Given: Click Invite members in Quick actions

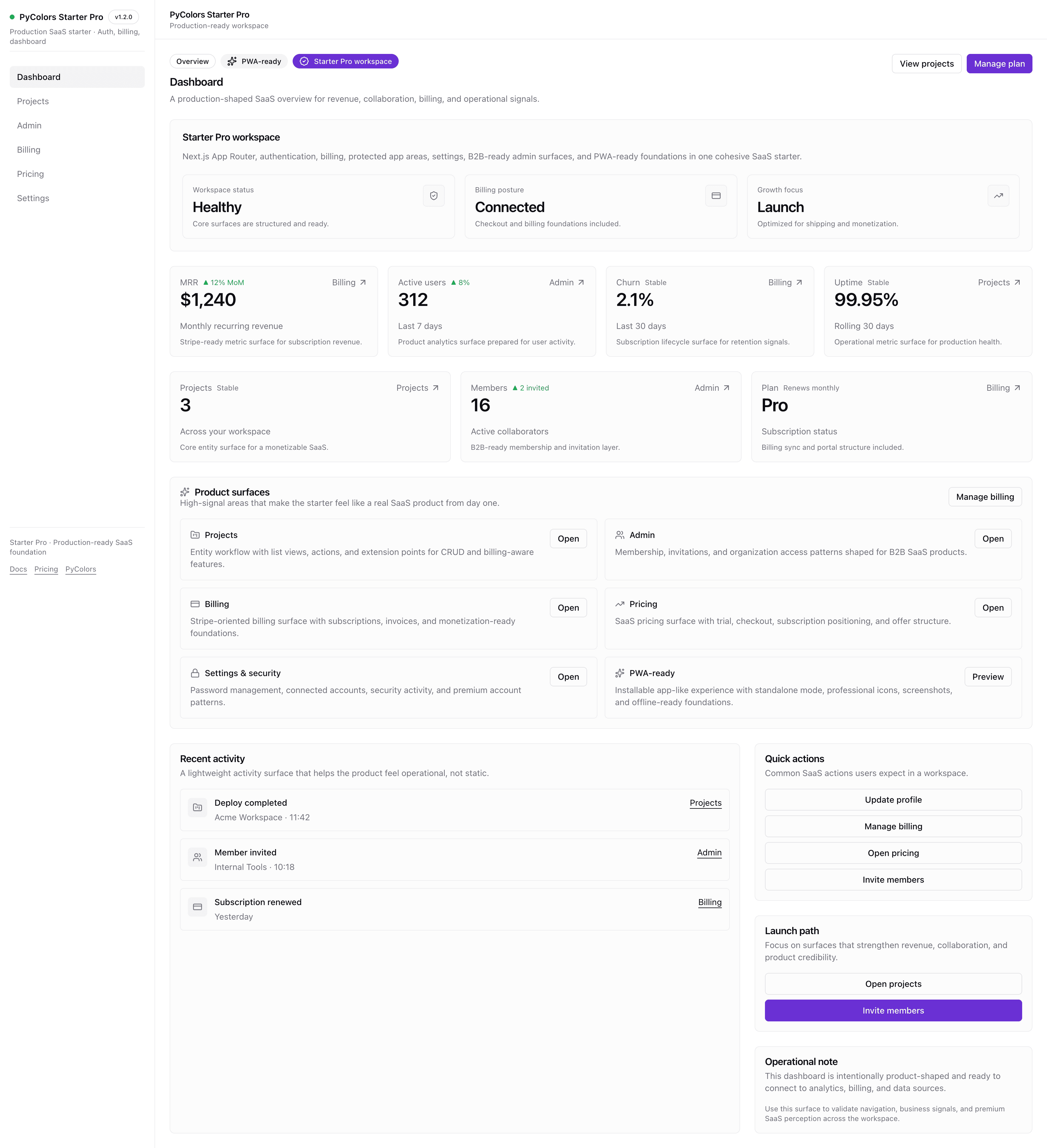Looking at the screenshot, I should coord(893,880).
